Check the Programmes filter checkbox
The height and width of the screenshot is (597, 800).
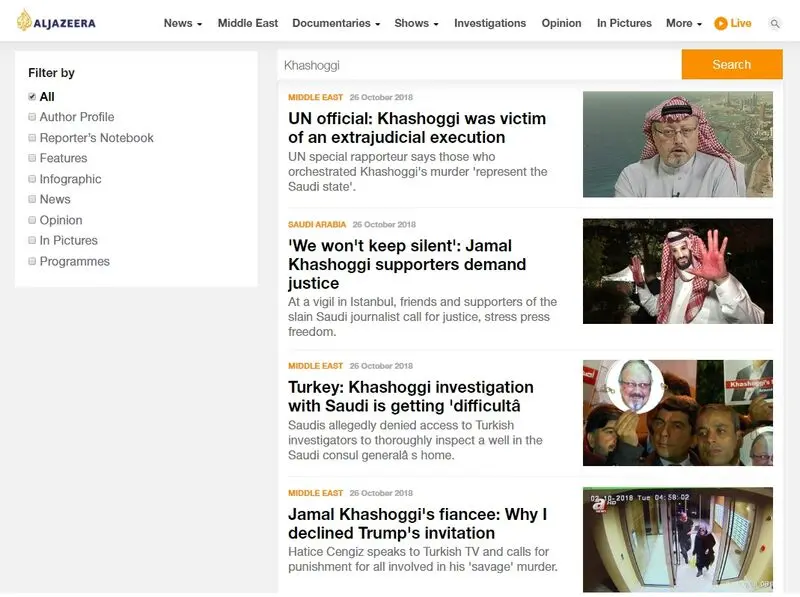pos(32,261)
